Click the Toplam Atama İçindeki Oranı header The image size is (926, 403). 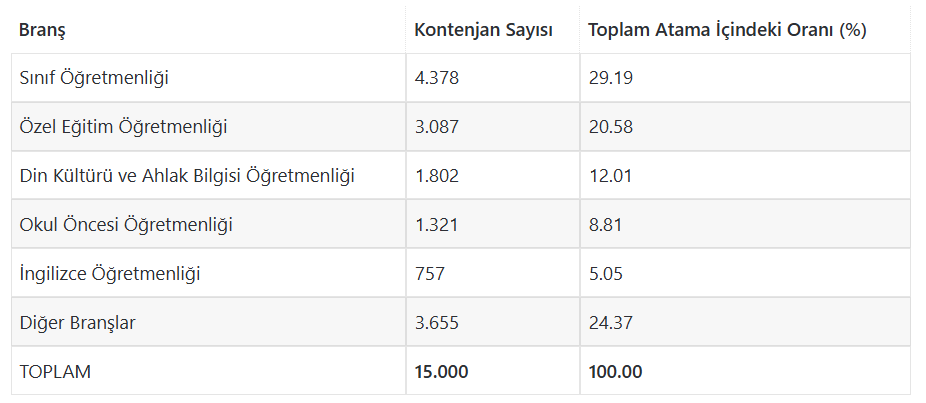(x=726, y=30)
